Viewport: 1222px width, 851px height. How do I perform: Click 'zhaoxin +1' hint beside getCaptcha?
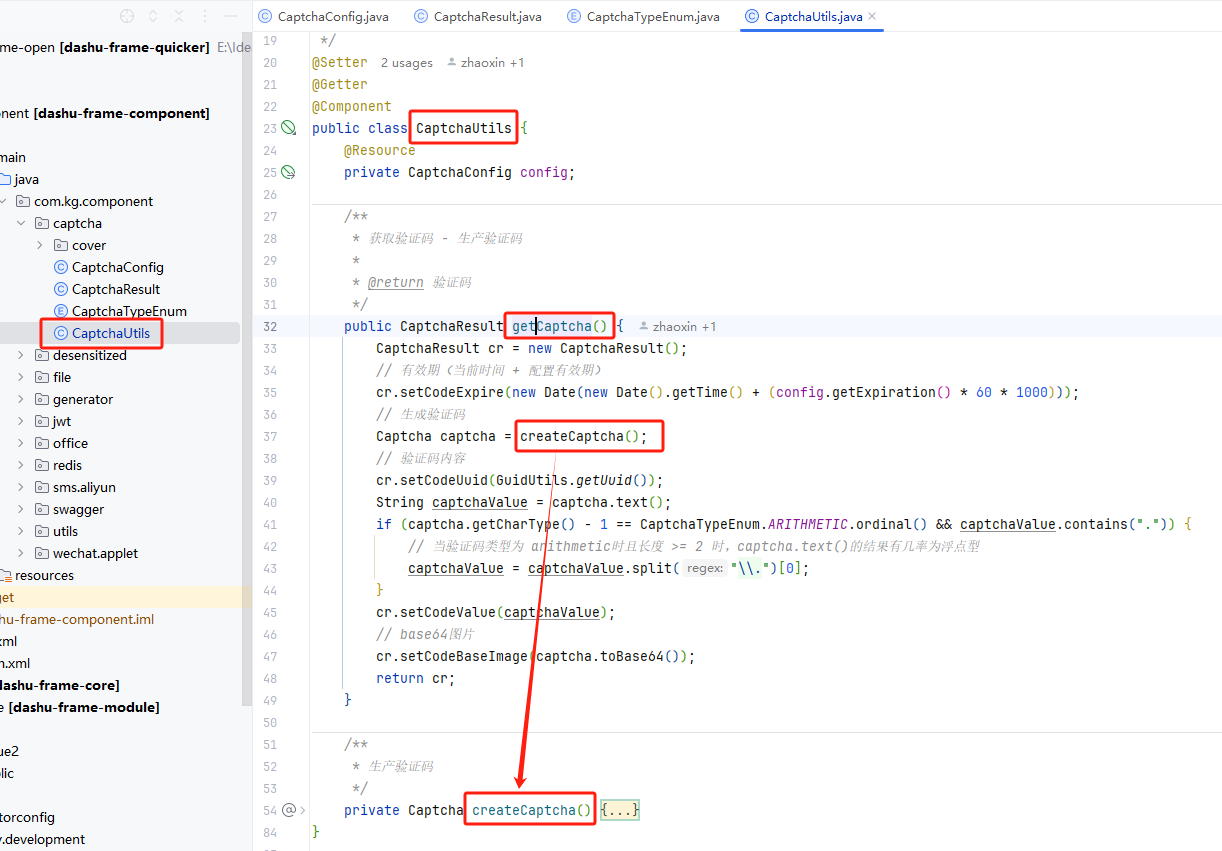point(677,326)
